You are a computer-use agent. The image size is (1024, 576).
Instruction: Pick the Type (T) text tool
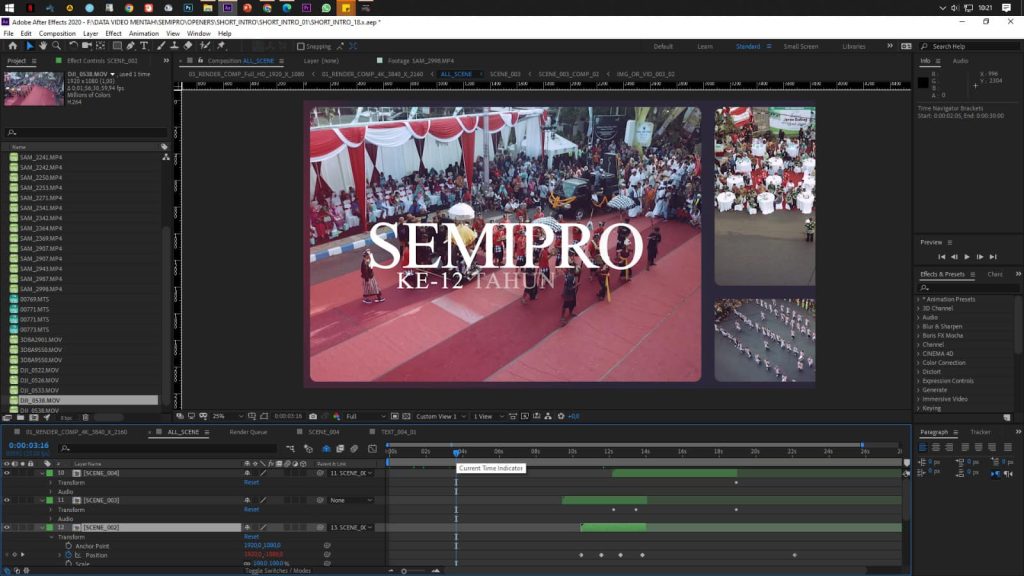pyautogui.click(x=144, y=46)
